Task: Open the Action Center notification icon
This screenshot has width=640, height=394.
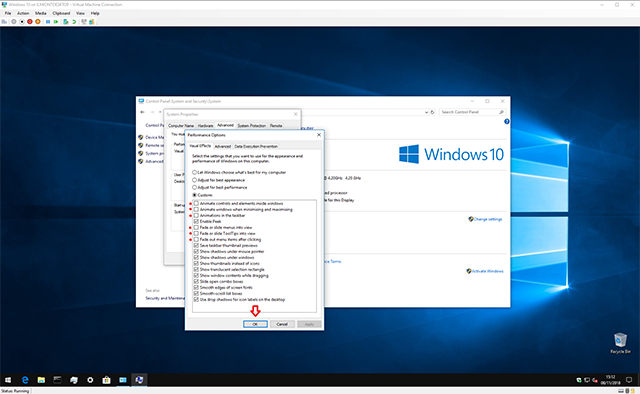Action: point(629,380)
